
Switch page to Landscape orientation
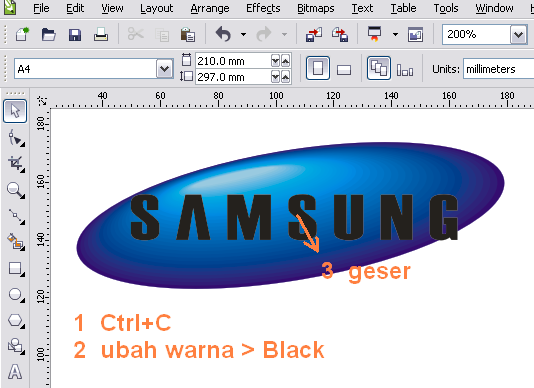pos(344,70)
